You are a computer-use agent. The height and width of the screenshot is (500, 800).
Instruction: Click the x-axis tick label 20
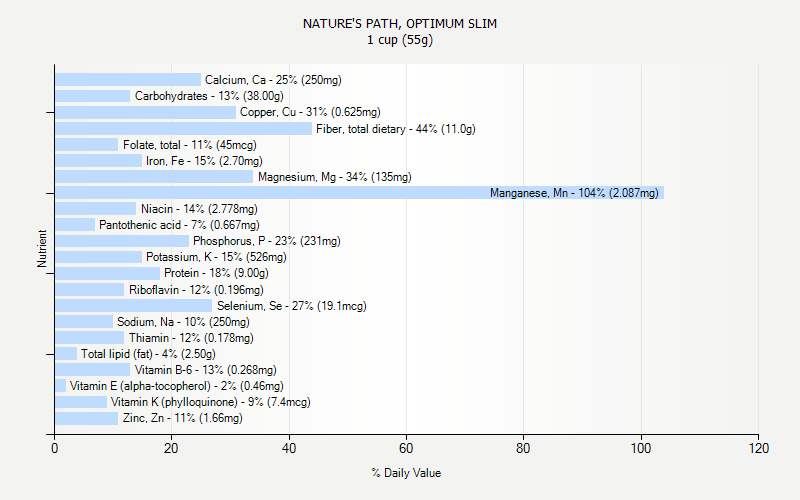(x=171, y=448)
